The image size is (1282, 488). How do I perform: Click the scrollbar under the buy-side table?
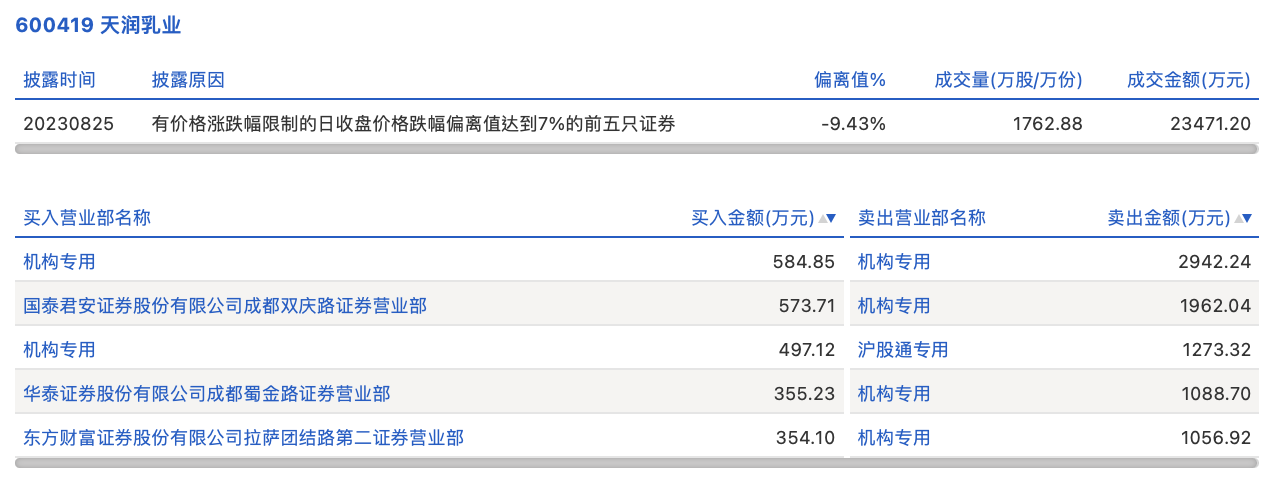[429, 463]
